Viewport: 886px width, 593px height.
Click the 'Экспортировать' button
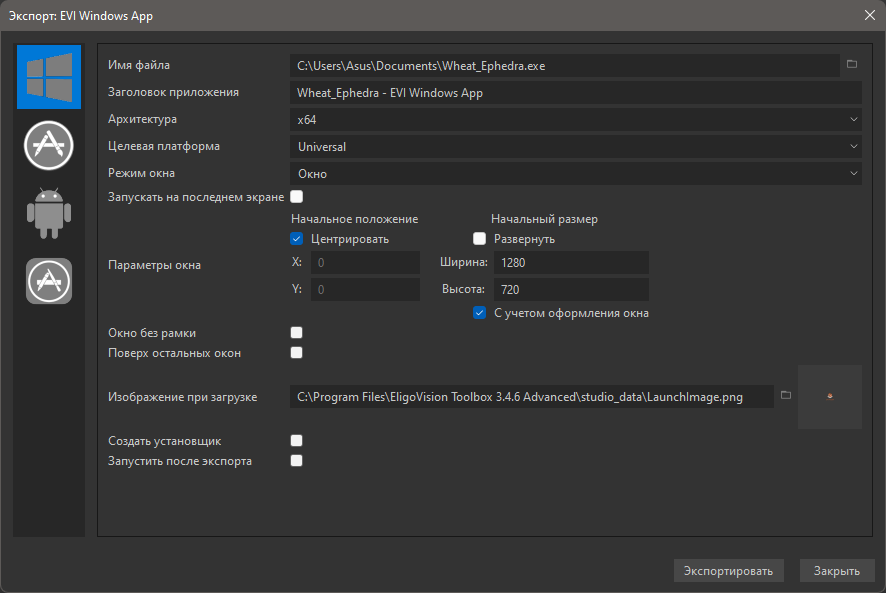pos(728,571)
